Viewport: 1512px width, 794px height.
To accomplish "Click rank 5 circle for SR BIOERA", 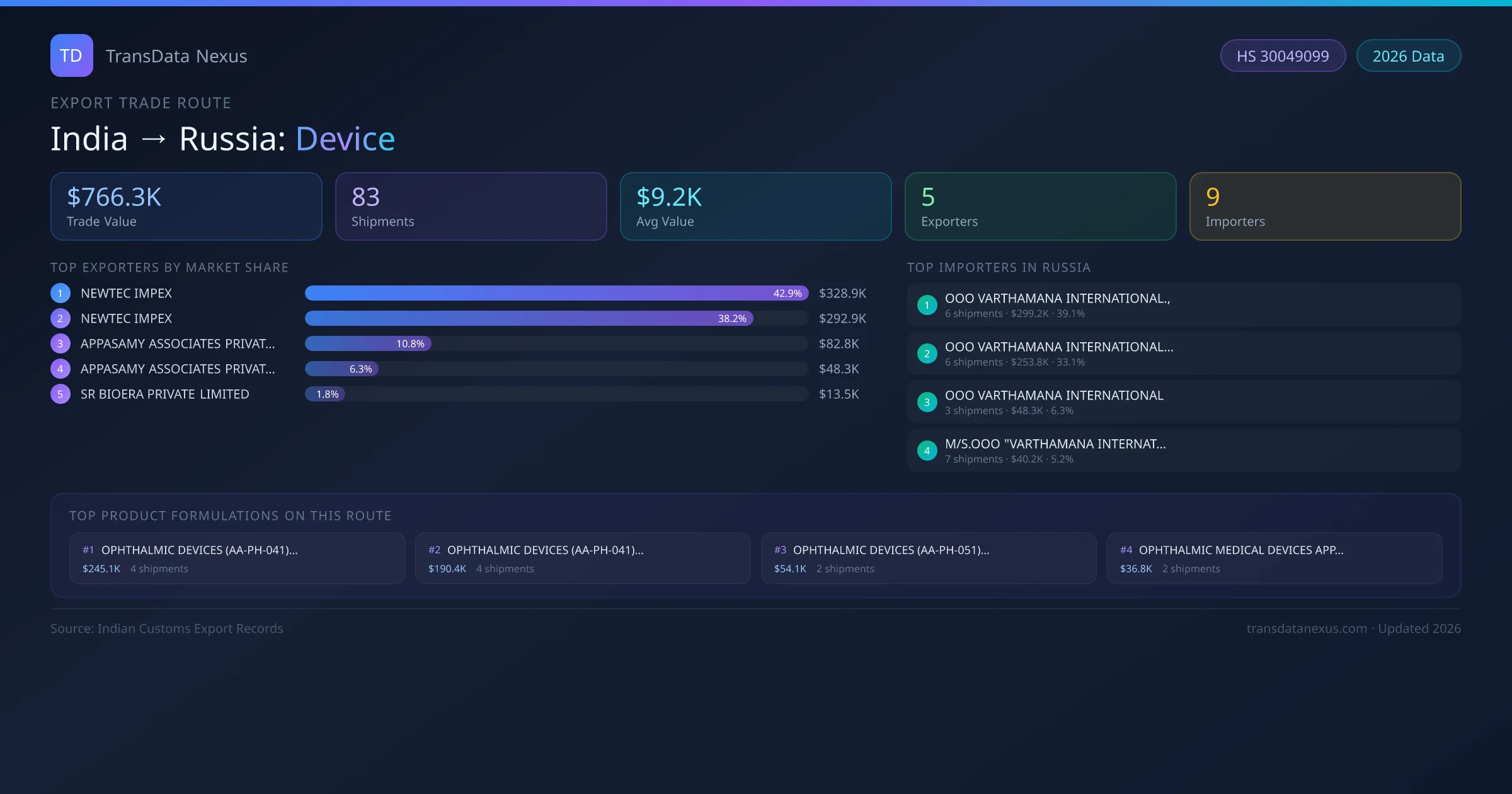I will 60,394.
